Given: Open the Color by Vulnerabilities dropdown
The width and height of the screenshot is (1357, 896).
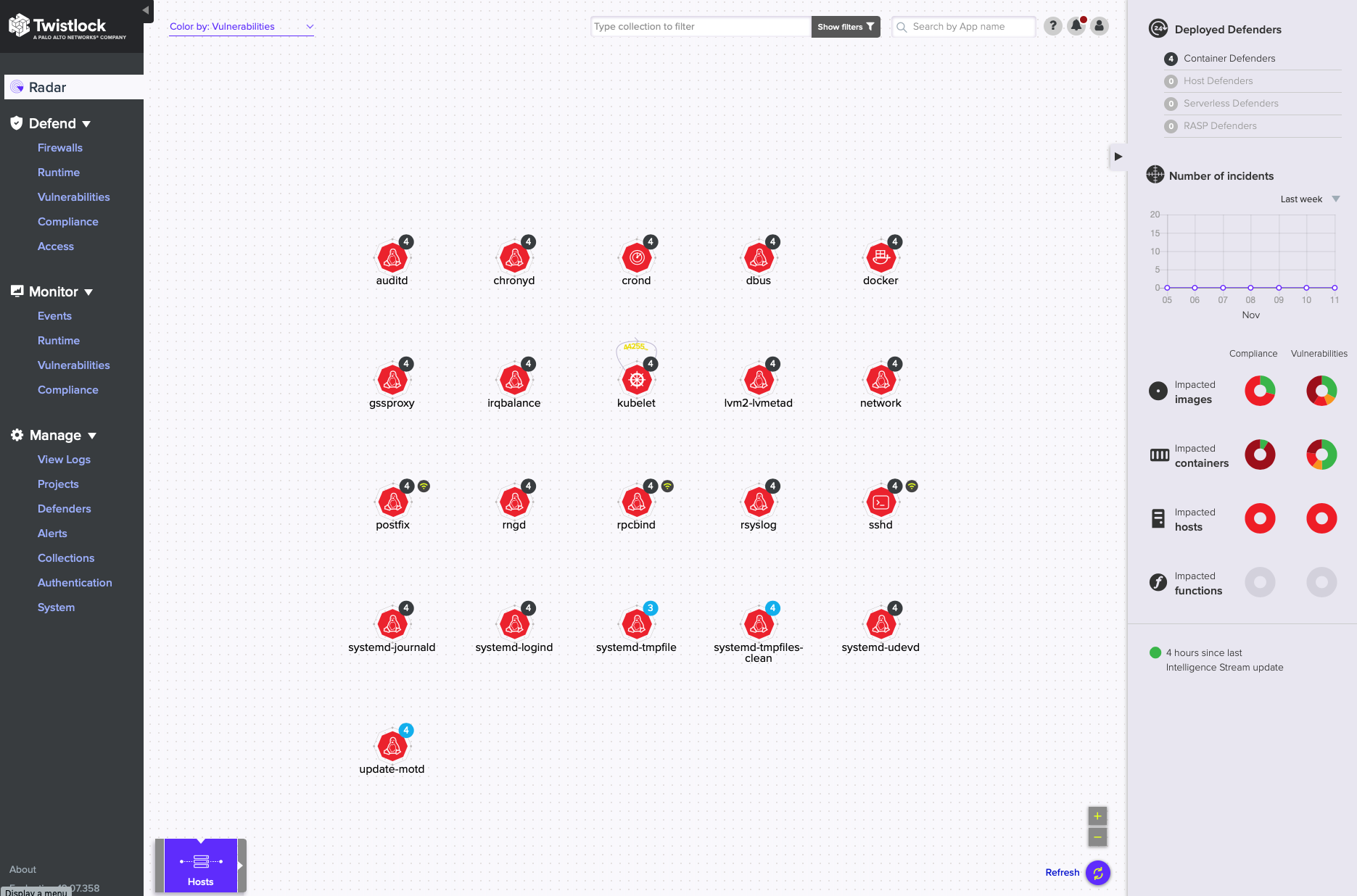Looking at the screenshot, I should coord(241,27).
